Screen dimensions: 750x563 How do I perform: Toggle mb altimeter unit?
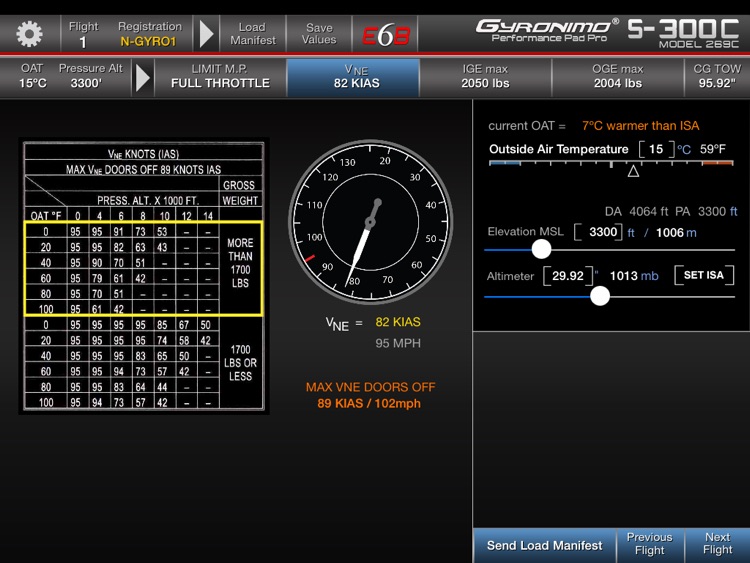[650, 276]
